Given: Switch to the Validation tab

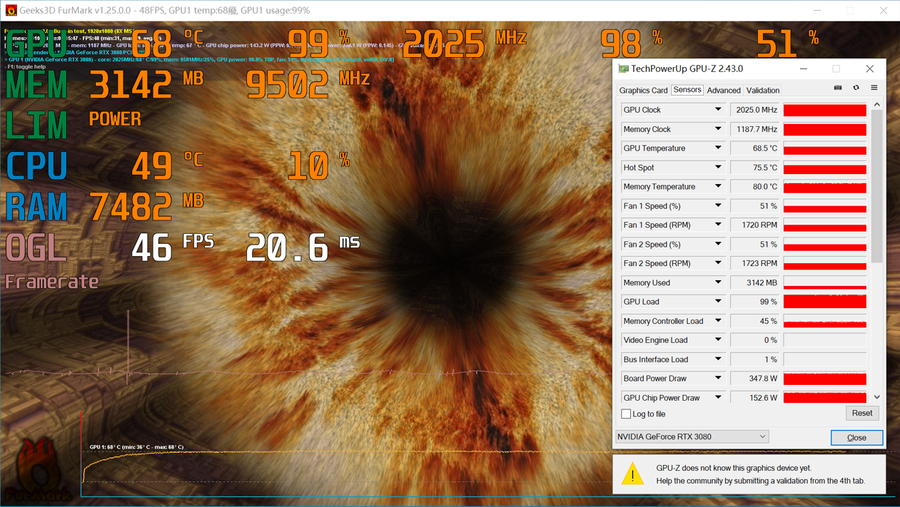Looking at the screenshot, I should (x=763, y=90).
